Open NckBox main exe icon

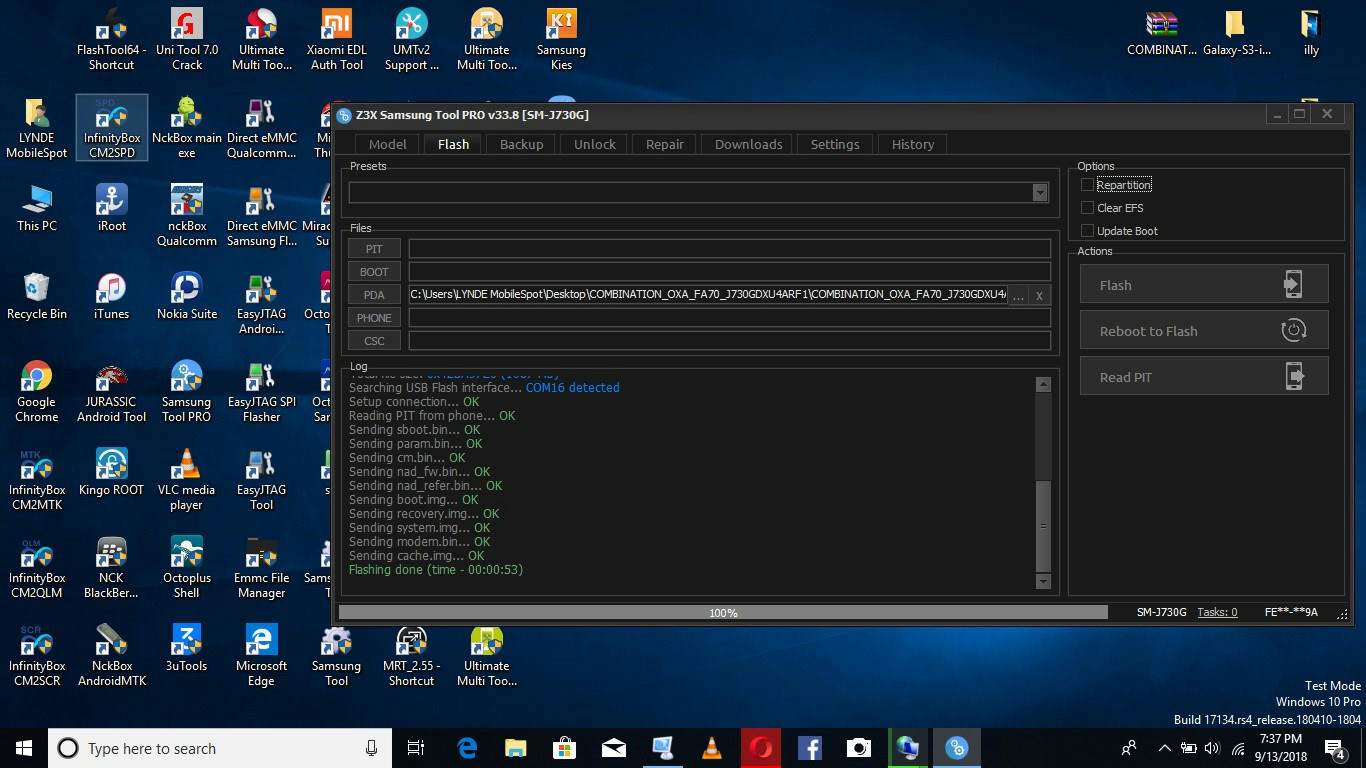point(186,128)
